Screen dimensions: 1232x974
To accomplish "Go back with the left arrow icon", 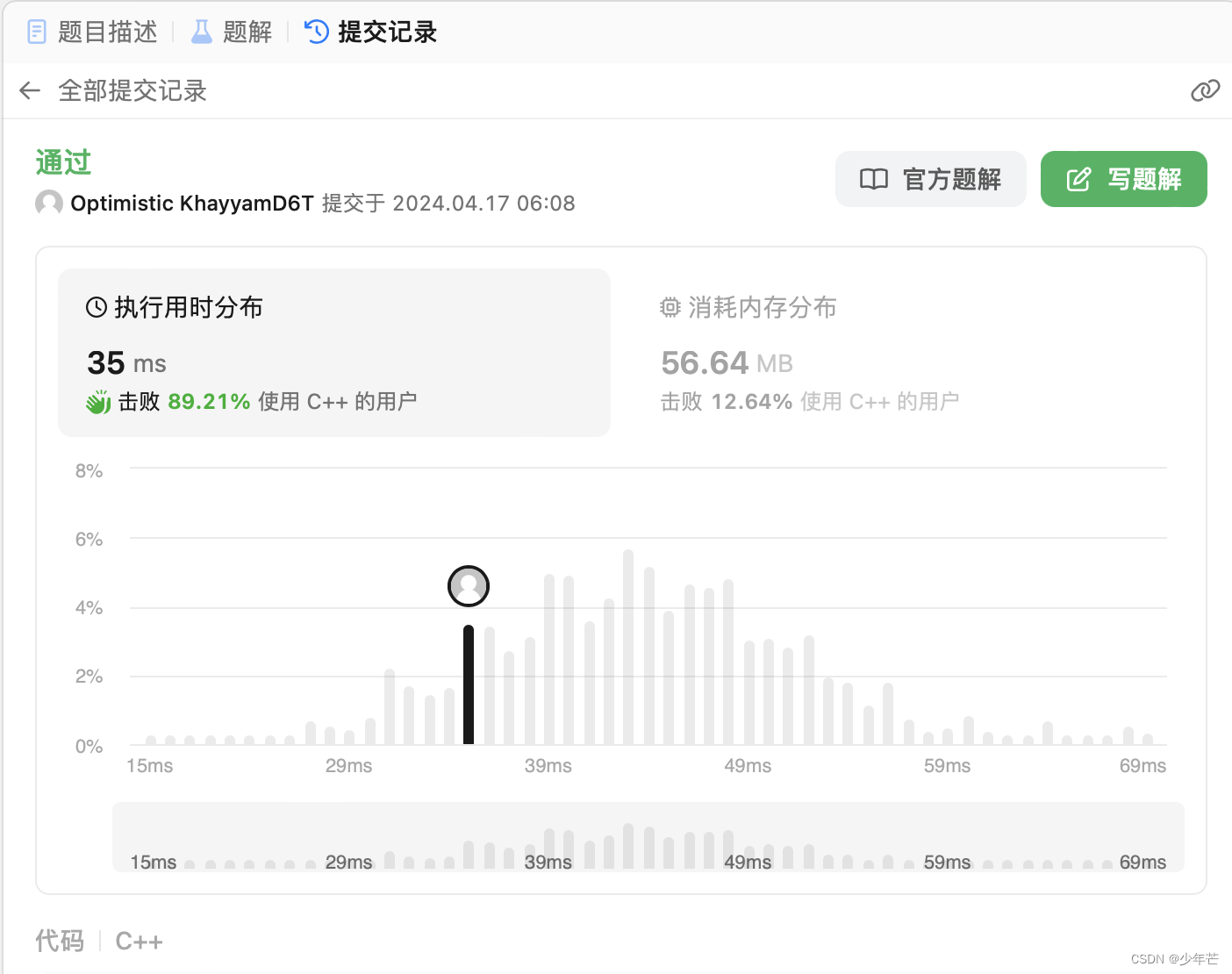I will tap(30, 90).
